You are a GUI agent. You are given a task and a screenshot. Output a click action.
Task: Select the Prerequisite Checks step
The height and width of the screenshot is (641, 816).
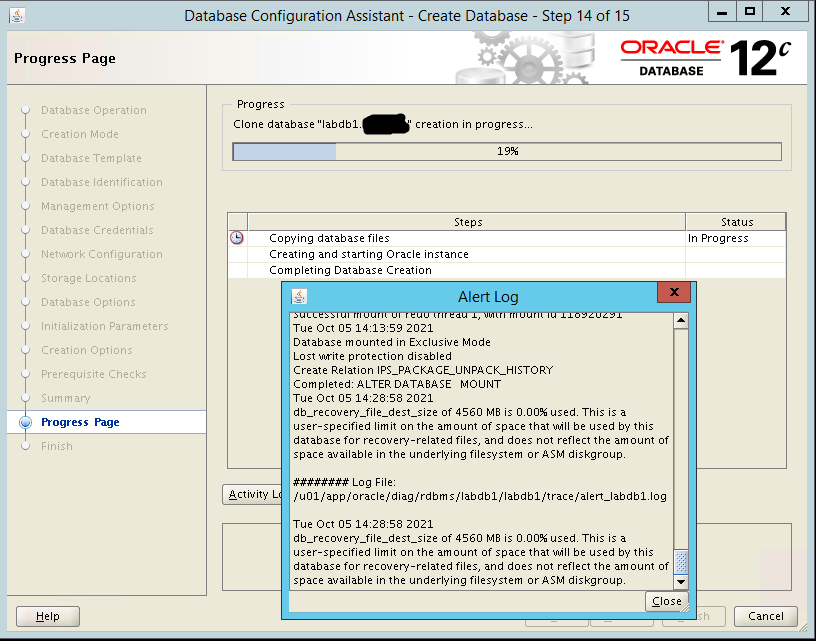point(94,374)
